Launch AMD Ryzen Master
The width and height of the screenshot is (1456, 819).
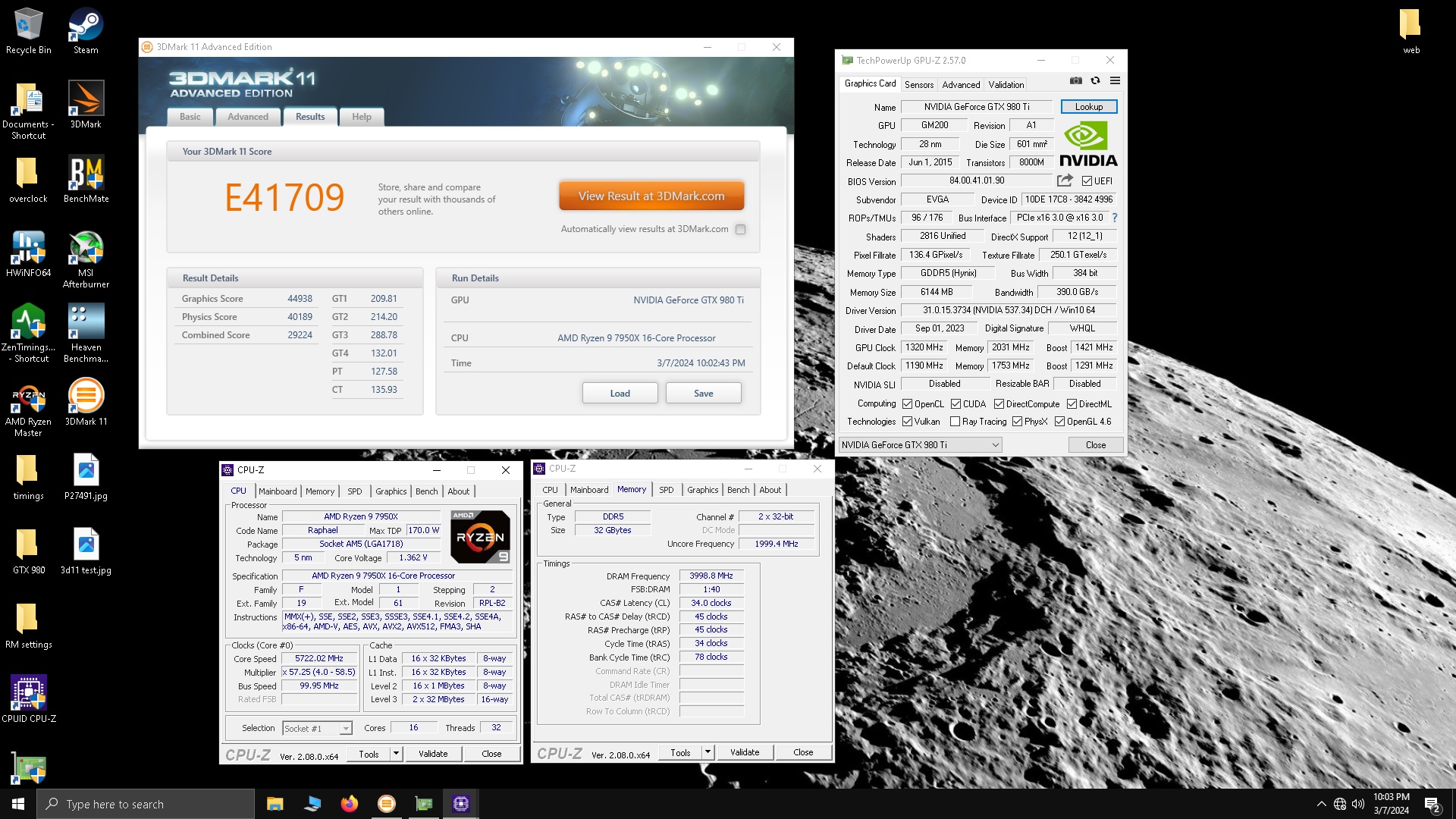(28, 408)
